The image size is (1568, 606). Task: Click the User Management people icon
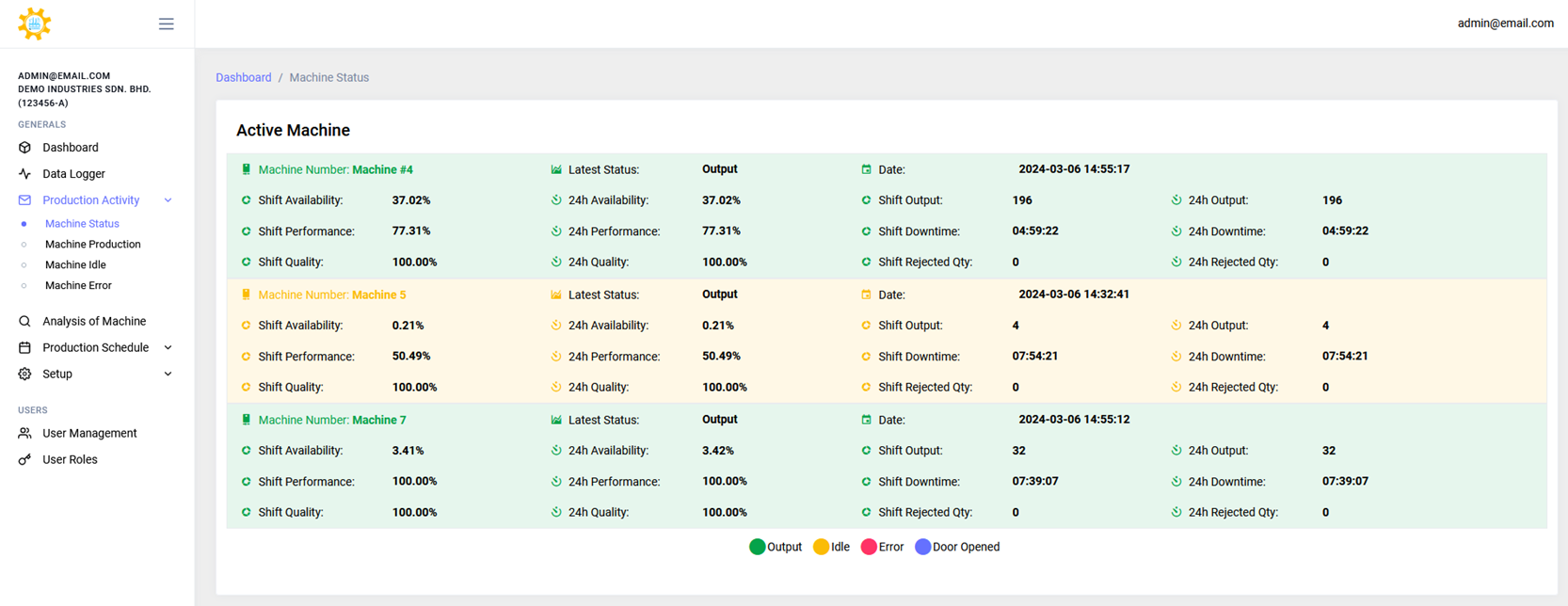25,434
